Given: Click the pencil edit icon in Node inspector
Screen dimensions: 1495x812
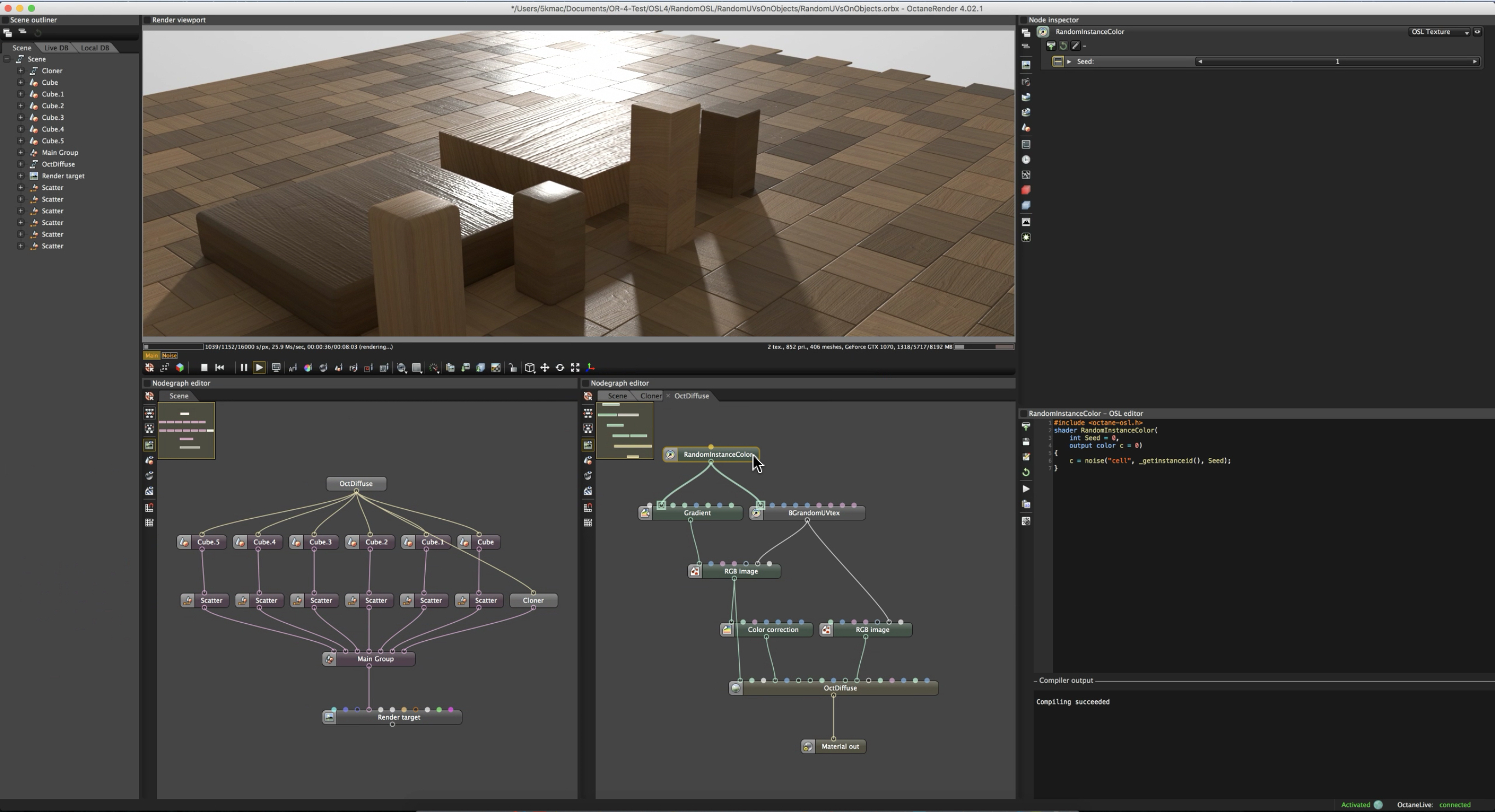Looking at the screenshot, I should (x=1075, y=46).
